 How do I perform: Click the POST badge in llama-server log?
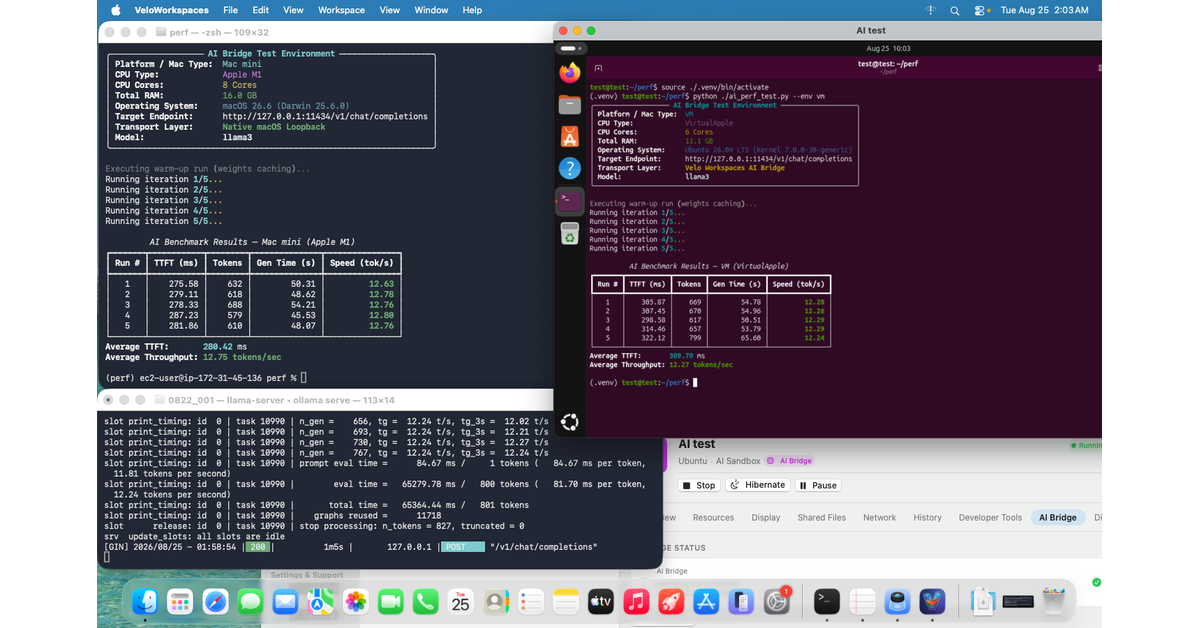(x=463, y=547)
